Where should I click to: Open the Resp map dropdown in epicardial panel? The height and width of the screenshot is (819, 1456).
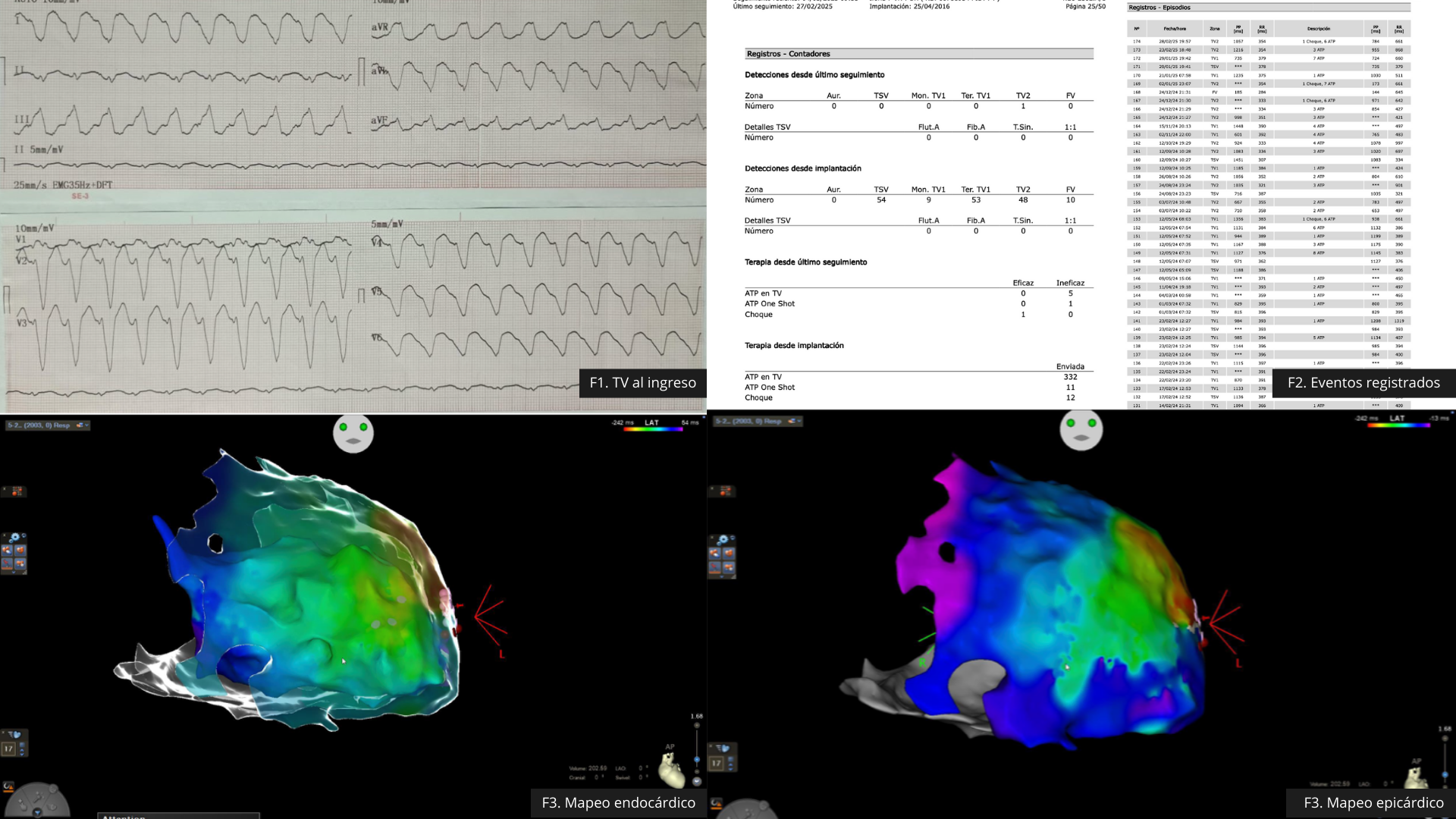click(798, 421)
